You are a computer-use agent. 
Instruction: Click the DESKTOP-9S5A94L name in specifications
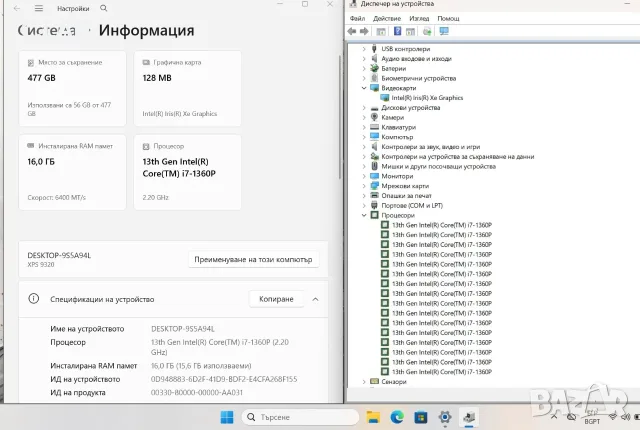point(182,329)
